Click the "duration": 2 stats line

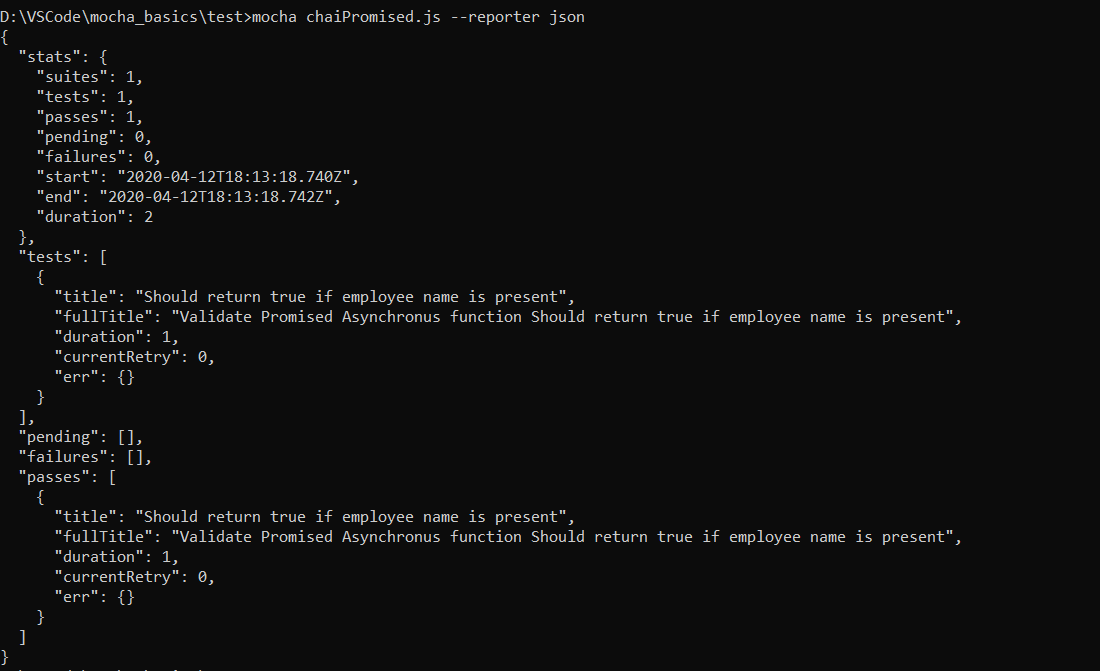click(94, 217)
